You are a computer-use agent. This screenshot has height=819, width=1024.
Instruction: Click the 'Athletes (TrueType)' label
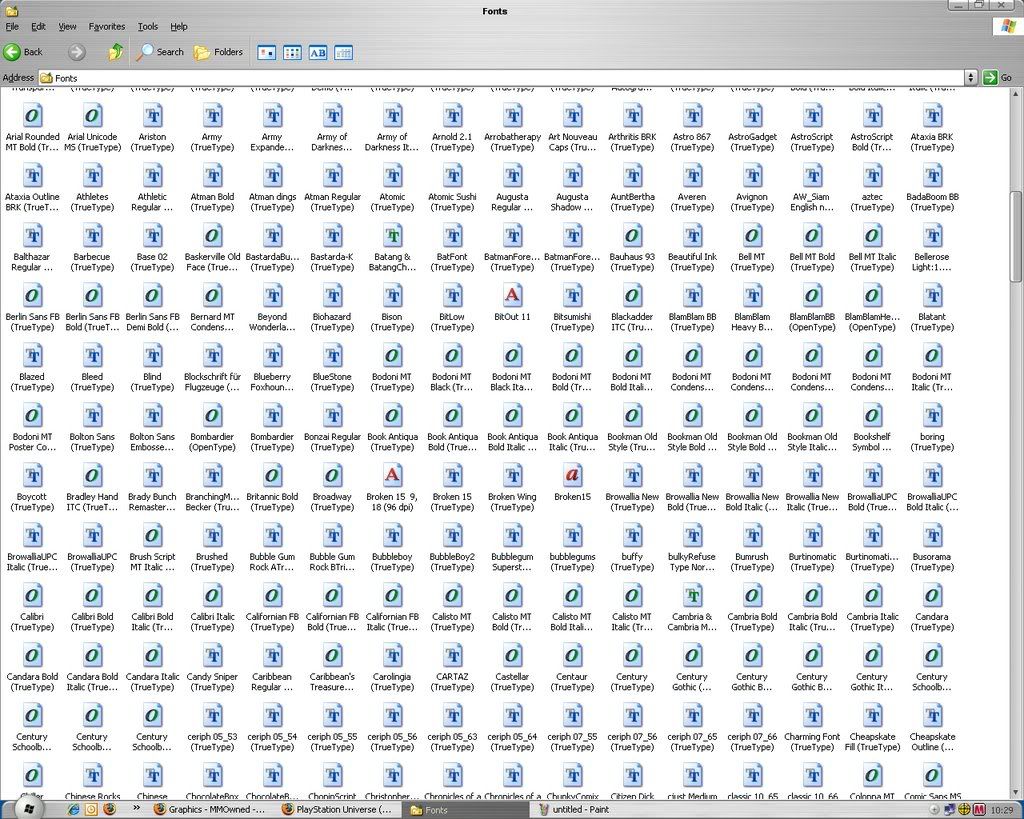pyautogui.click(x=92, y=202)
